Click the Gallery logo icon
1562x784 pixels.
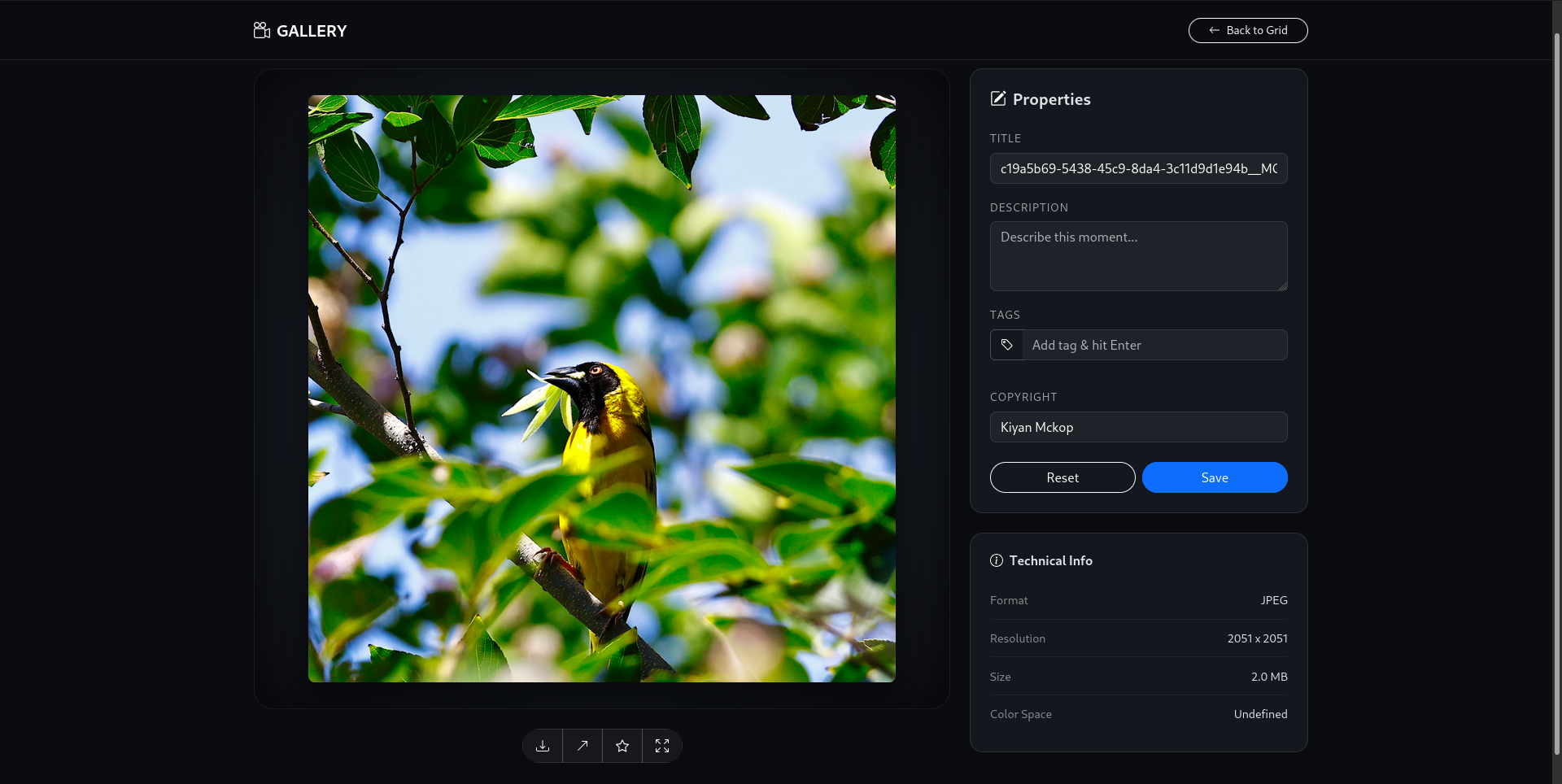click(x=261, y=30)
